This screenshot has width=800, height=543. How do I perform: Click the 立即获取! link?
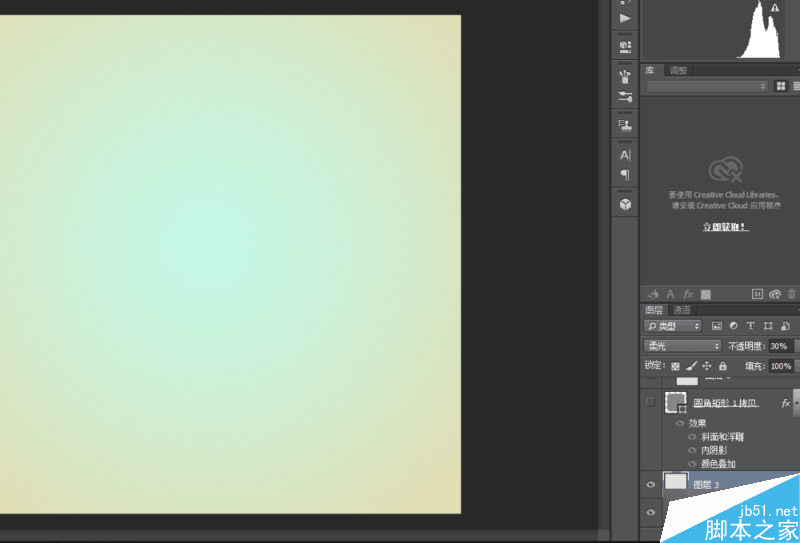point(726,227)
